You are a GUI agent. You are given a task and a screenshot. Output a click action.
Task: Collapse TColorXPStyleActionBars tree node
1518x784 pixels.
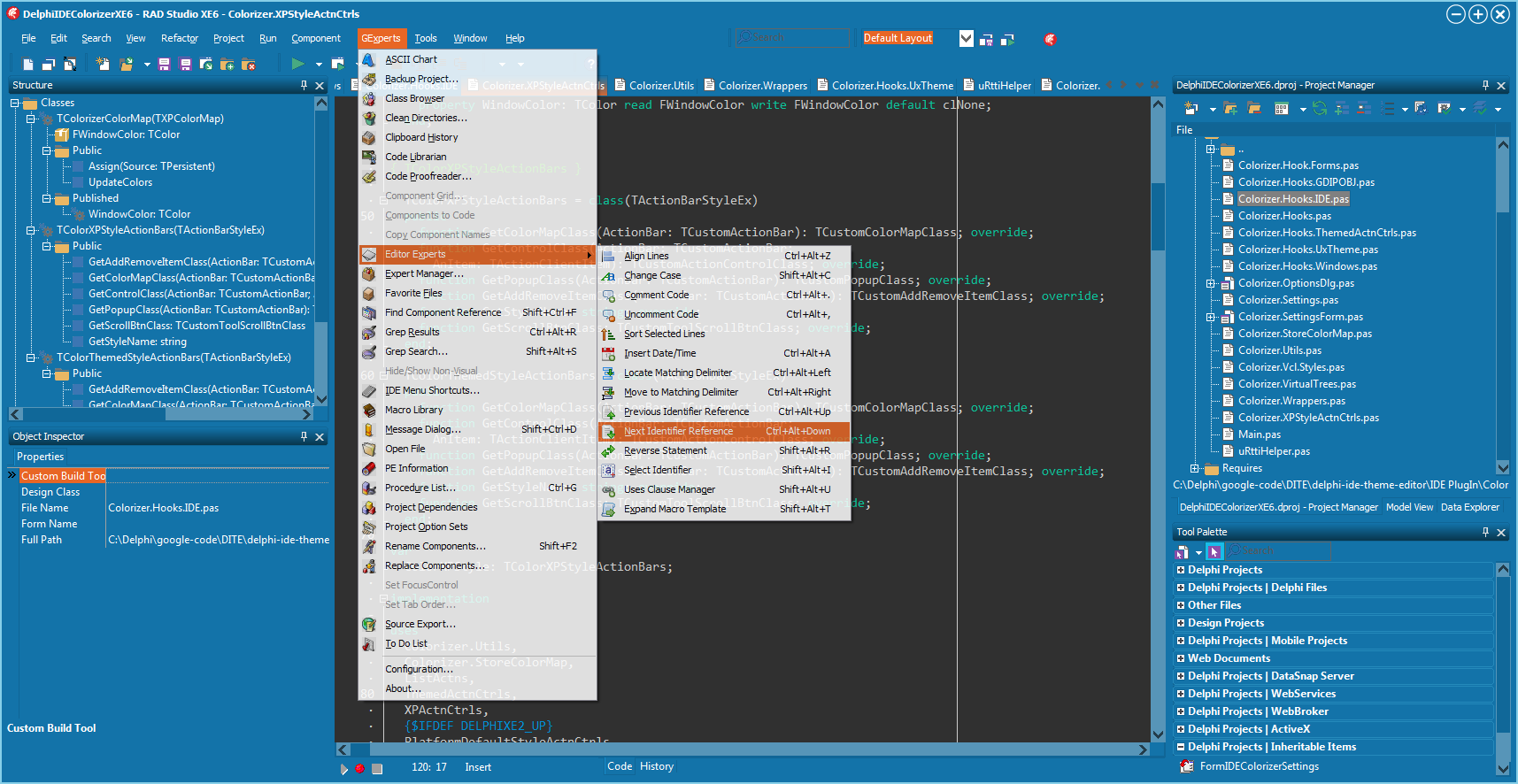point(31,231)
